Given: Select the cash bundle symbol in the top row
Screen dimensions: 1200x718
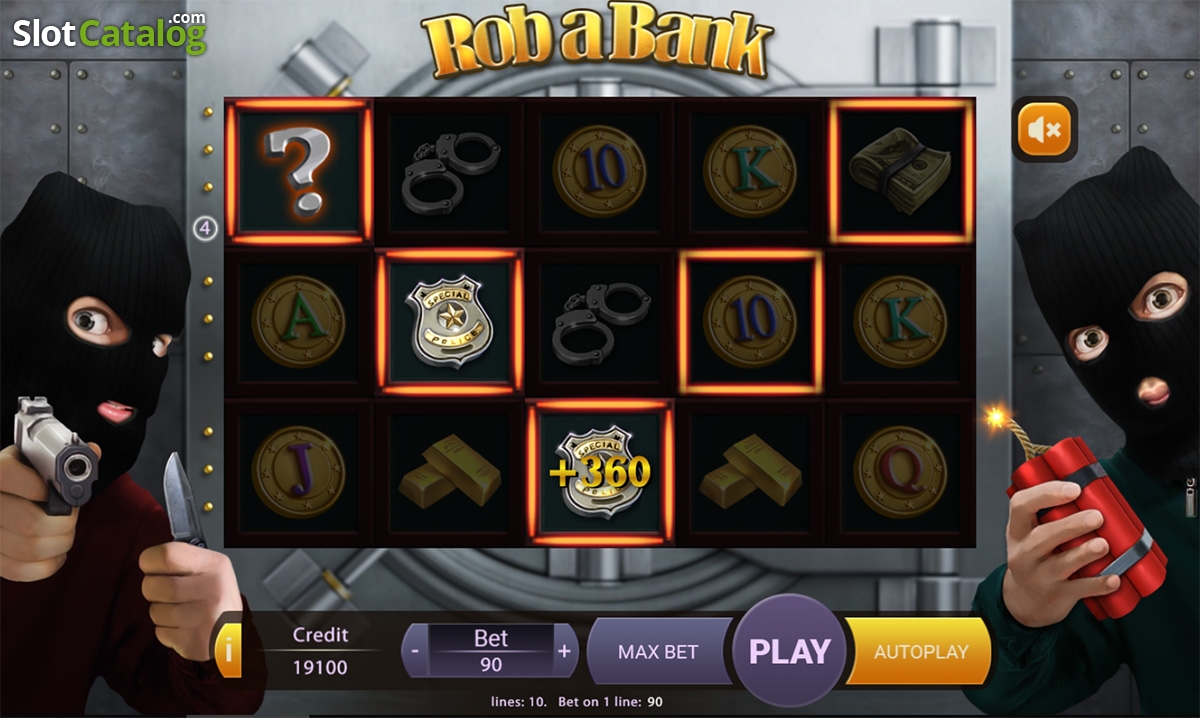Looking at the screenshot, I should tap(901, 172).
